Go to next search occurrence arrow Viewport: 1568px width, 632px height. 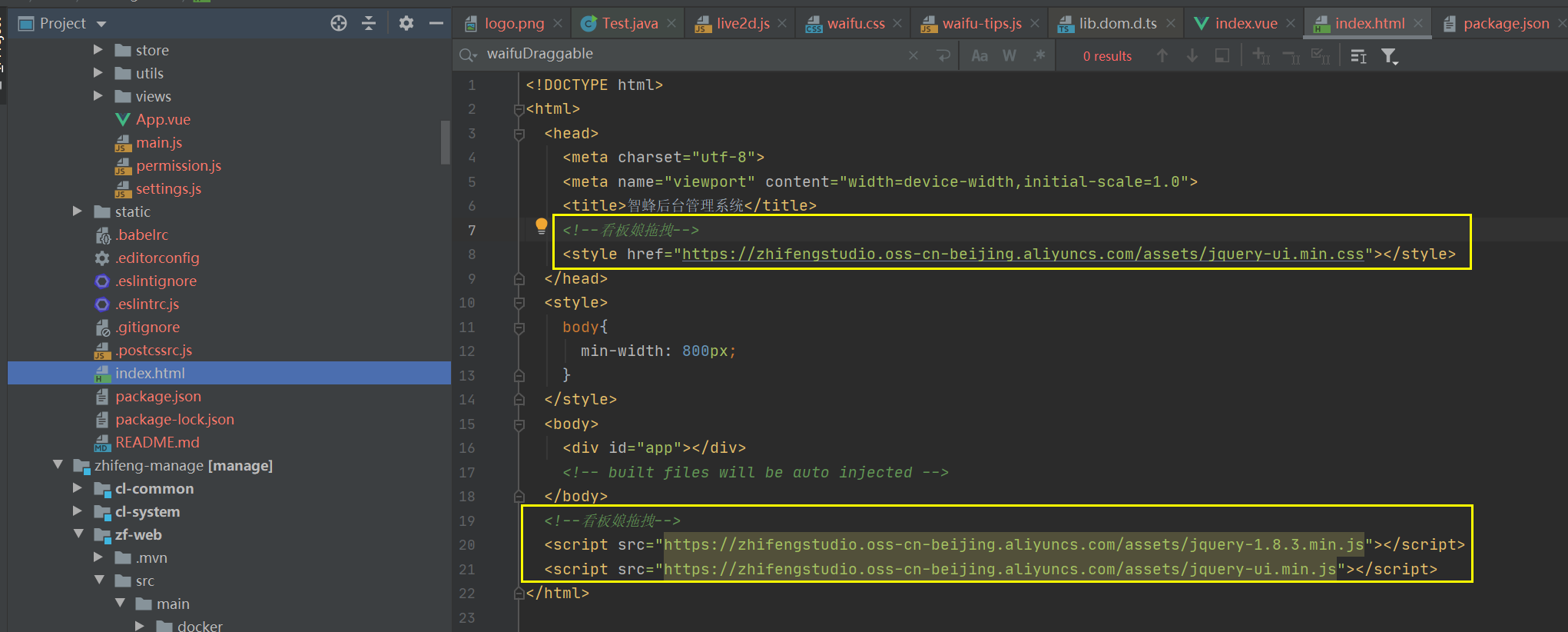tap(1192, 55)
